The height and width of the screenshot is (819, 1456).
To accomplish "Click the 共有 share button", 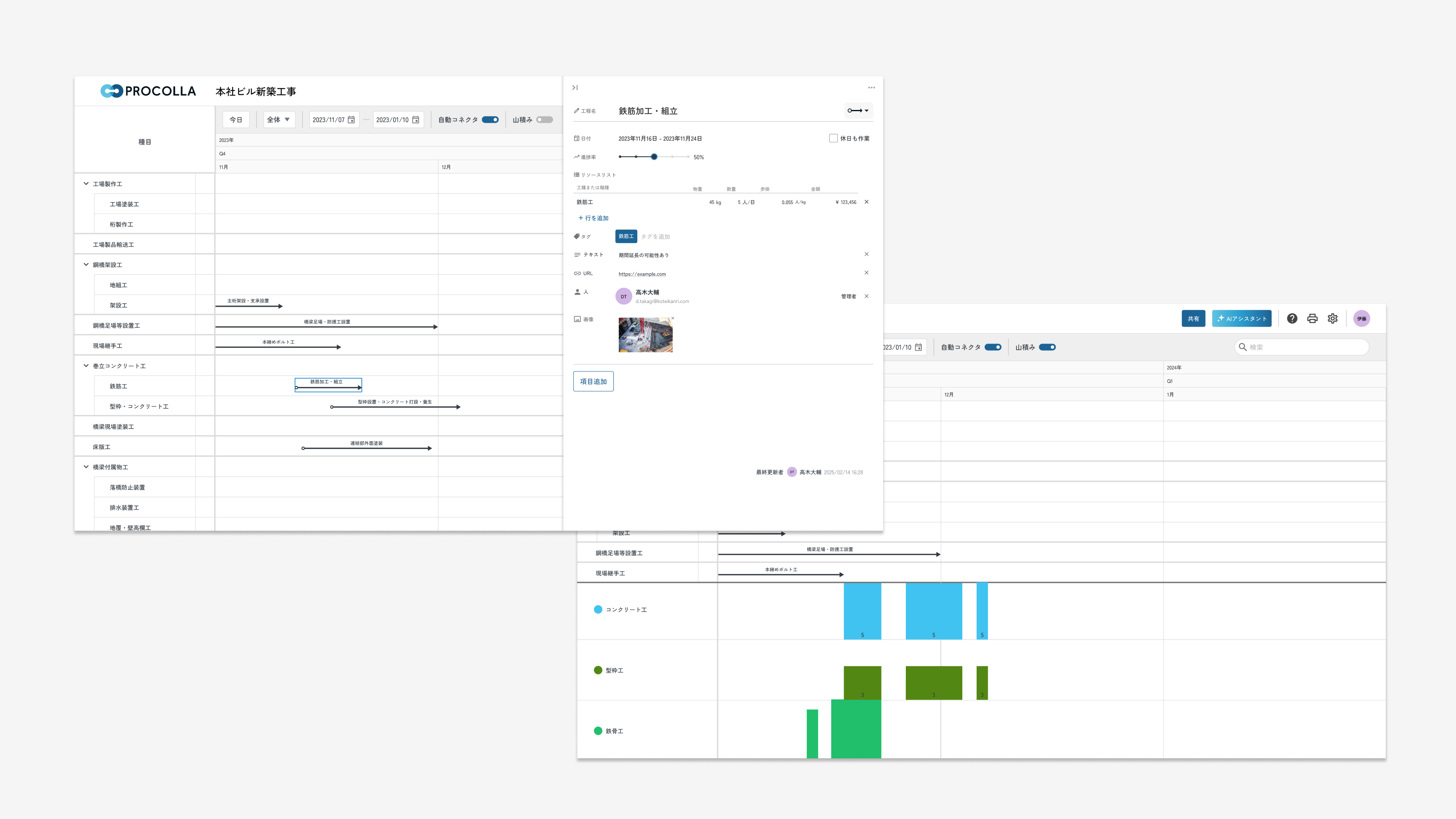I will pyautogui.click(x=1193, y=319).
